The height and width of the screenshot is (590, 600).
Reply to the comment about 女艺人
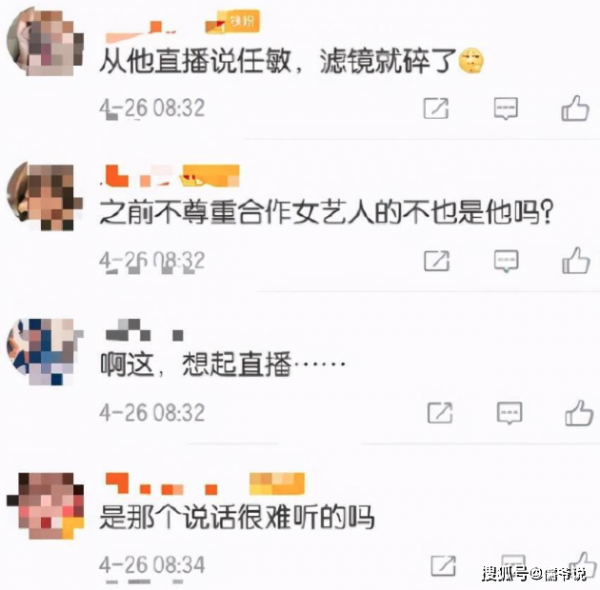(x=506, y=261)
